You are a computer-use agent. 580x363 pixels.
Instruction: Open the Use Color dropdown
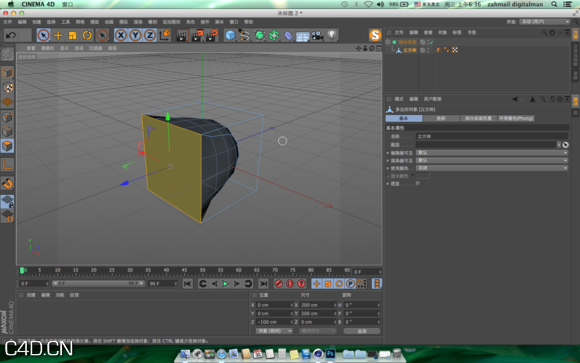click(x=492, y=168)
